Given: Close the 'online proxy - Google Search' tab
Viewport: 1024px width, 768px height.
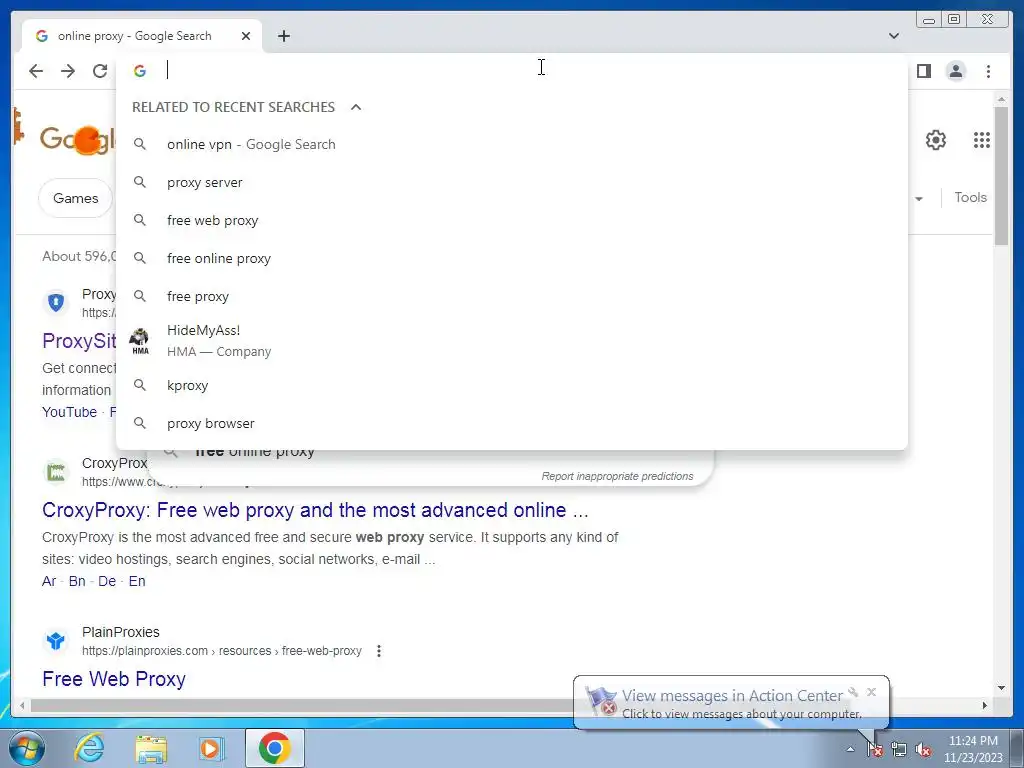Looking at the screenshot, I should 246,36.
